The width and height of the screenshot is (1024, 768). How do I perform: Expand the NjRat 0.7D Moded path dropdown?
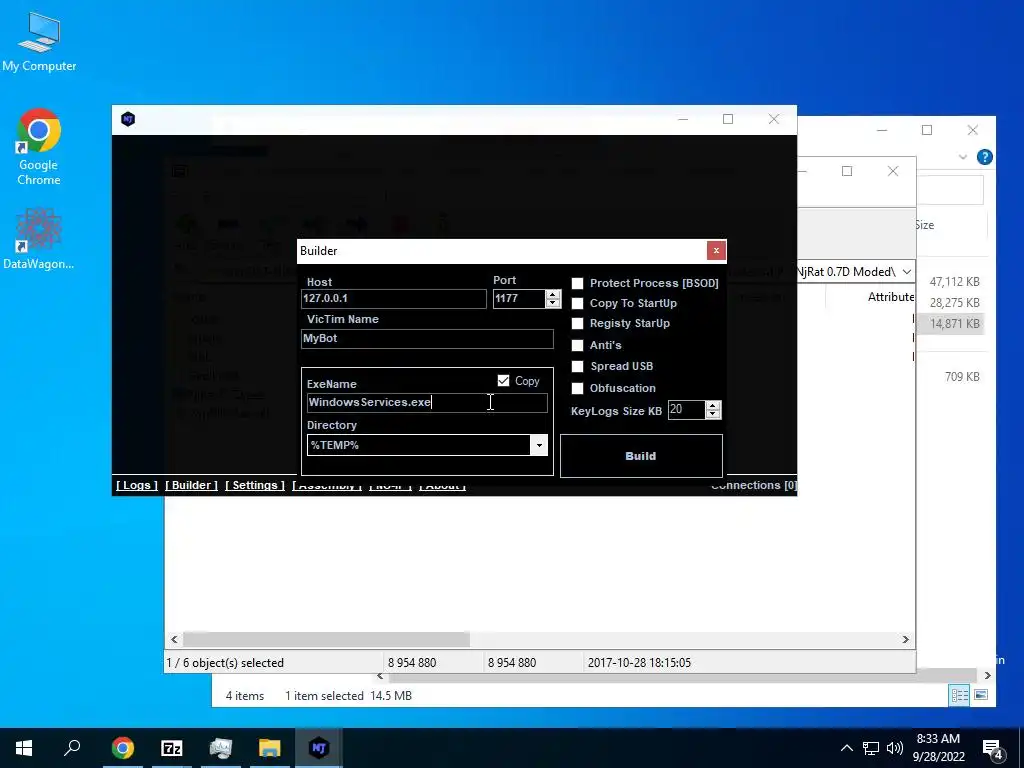(x=907, y=272)
